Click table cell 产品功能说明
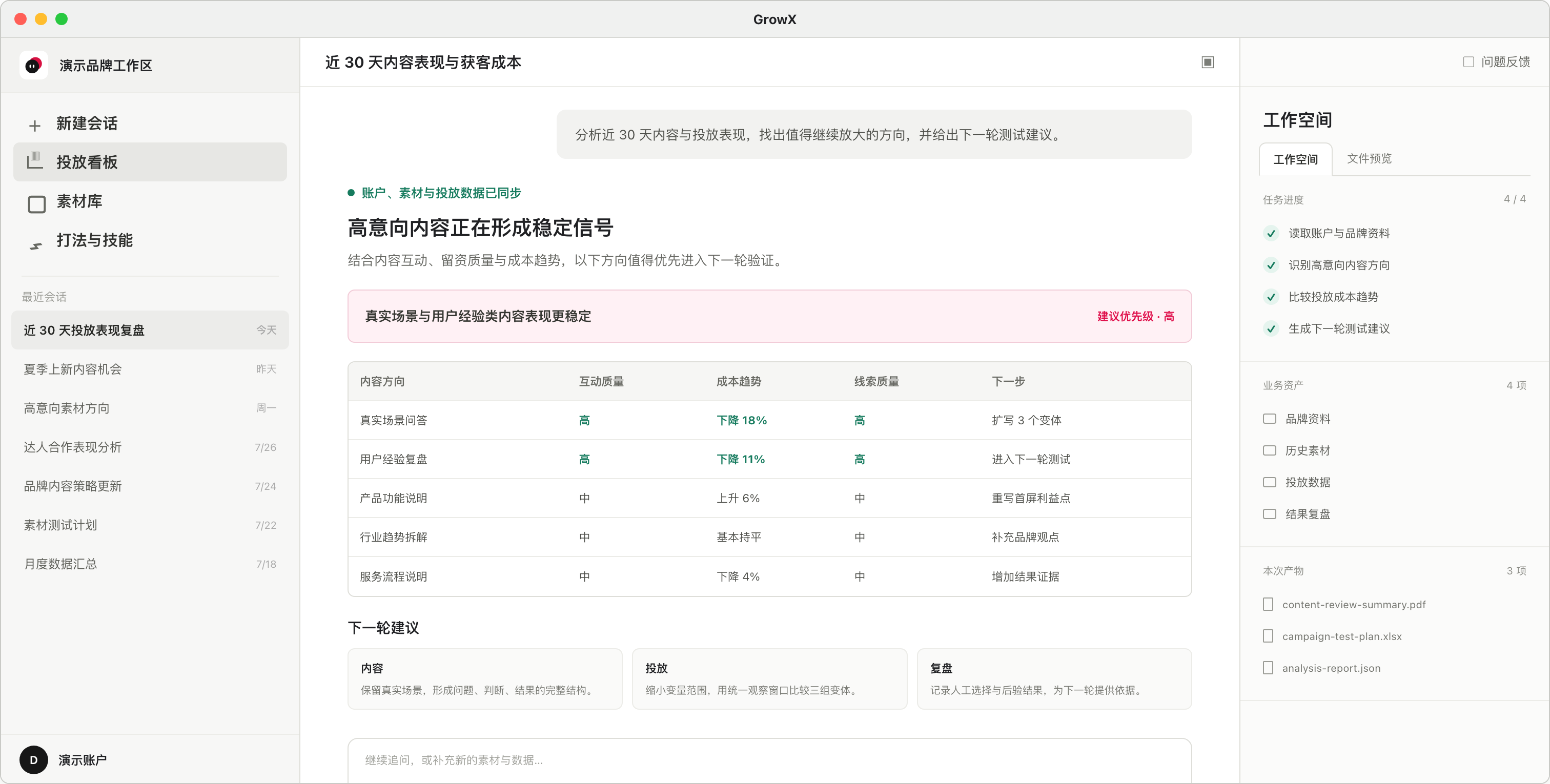The height and width of the screenshot is (784, 1550). click(x=394, y=498)
